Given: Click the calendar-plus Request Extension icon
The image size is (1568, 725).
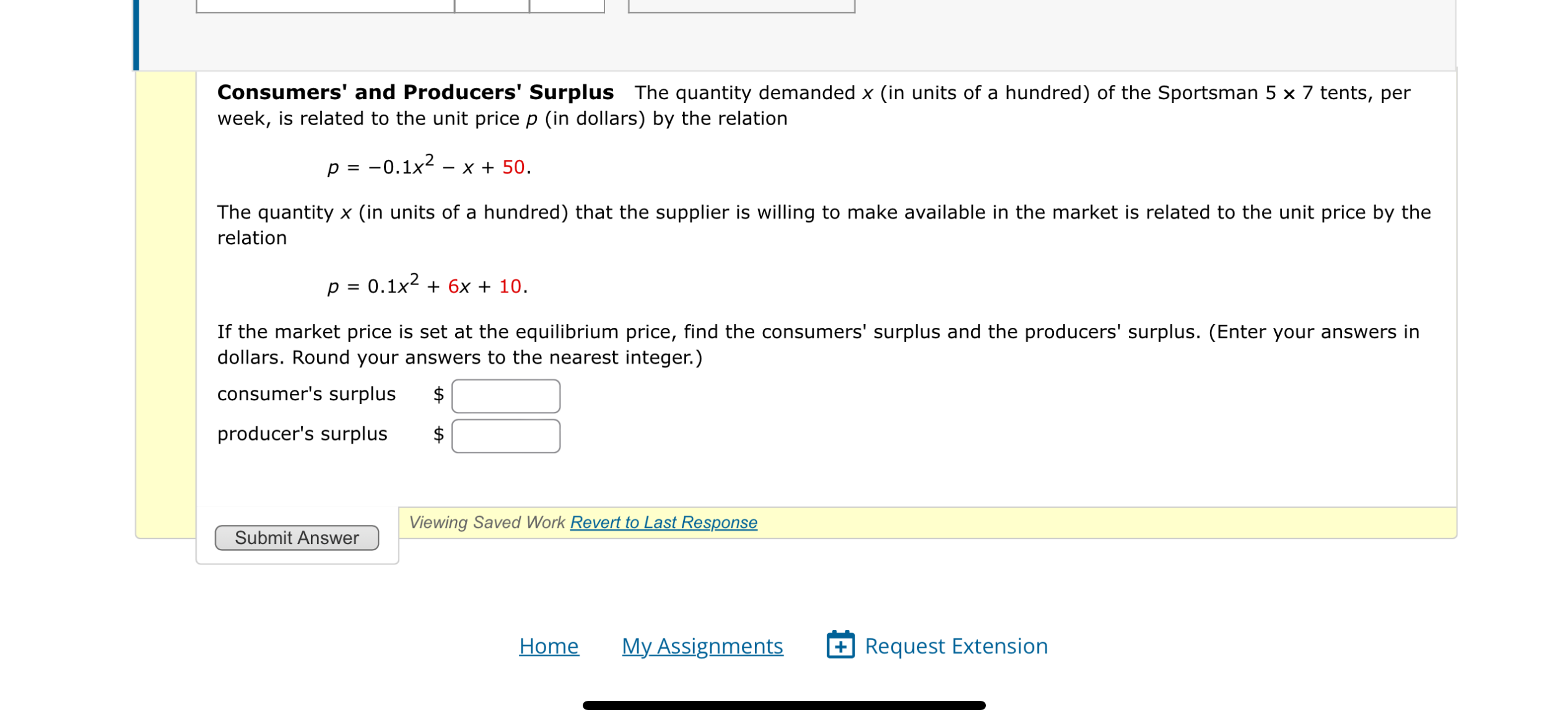Looking at the screenshot, I should (x=840, y=646).
